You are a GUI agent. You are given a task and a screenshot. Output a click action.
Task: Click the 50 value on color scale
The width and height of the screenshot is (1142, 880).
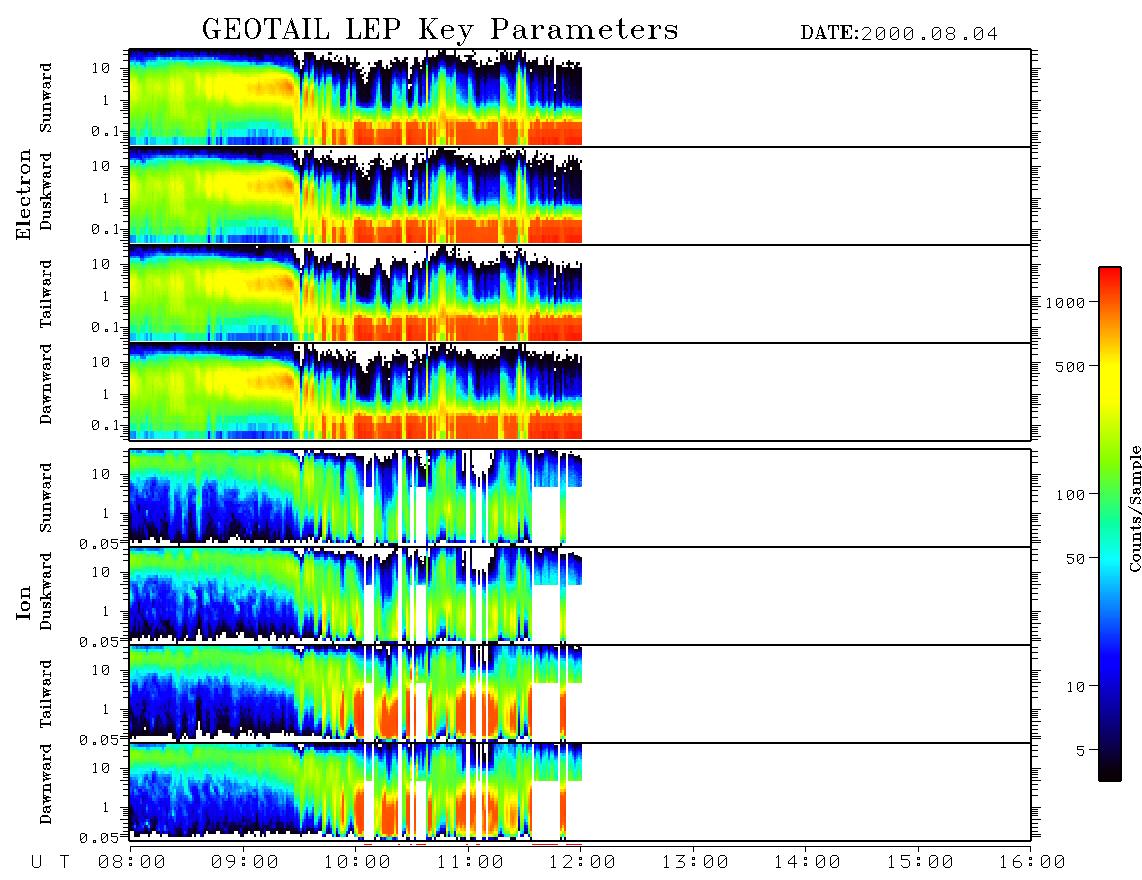pyautogui.click(x=1075, y=559)
